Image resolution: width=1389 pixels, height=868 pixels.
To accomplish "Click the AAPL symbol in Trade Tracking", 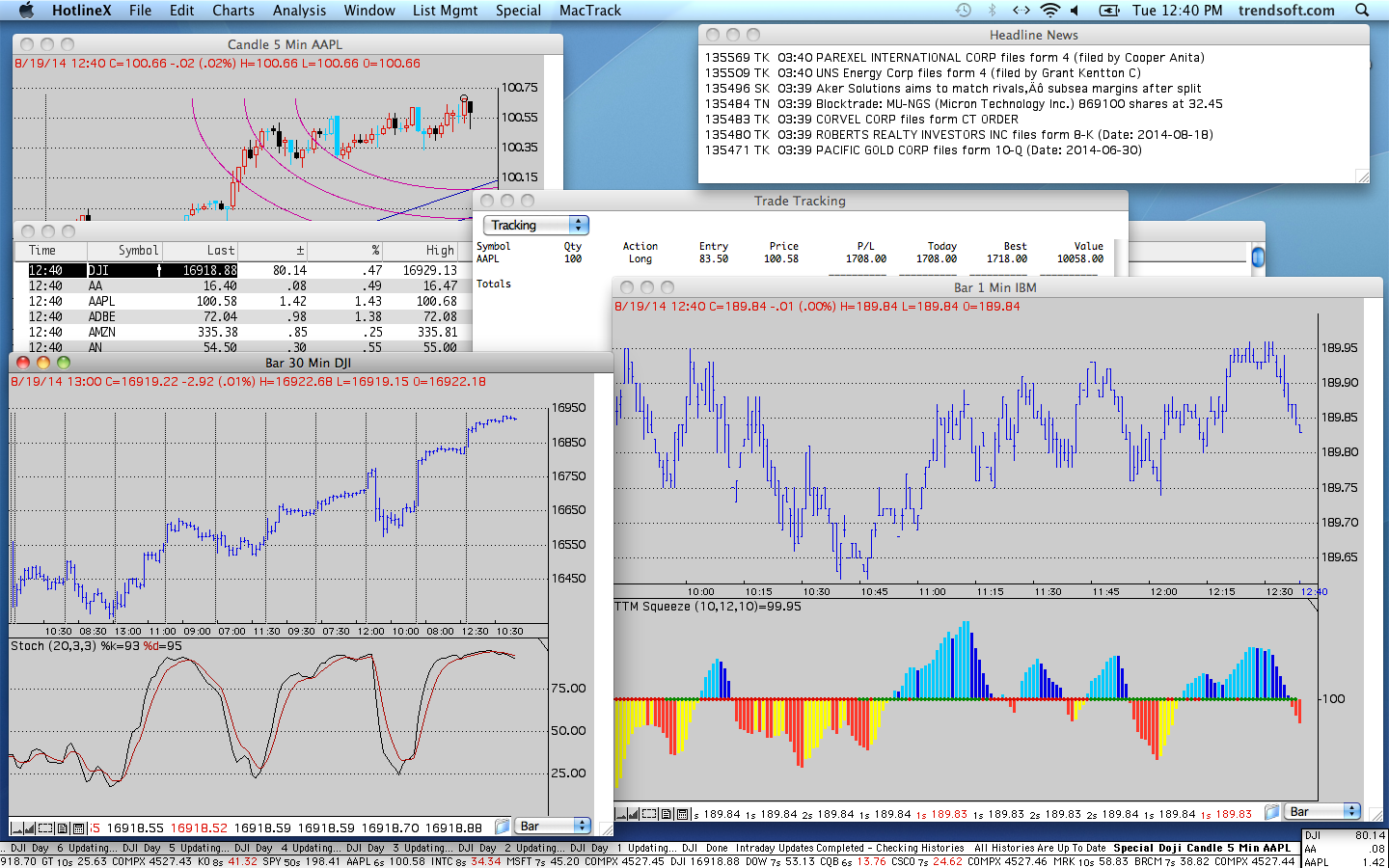I will point(488,259).
